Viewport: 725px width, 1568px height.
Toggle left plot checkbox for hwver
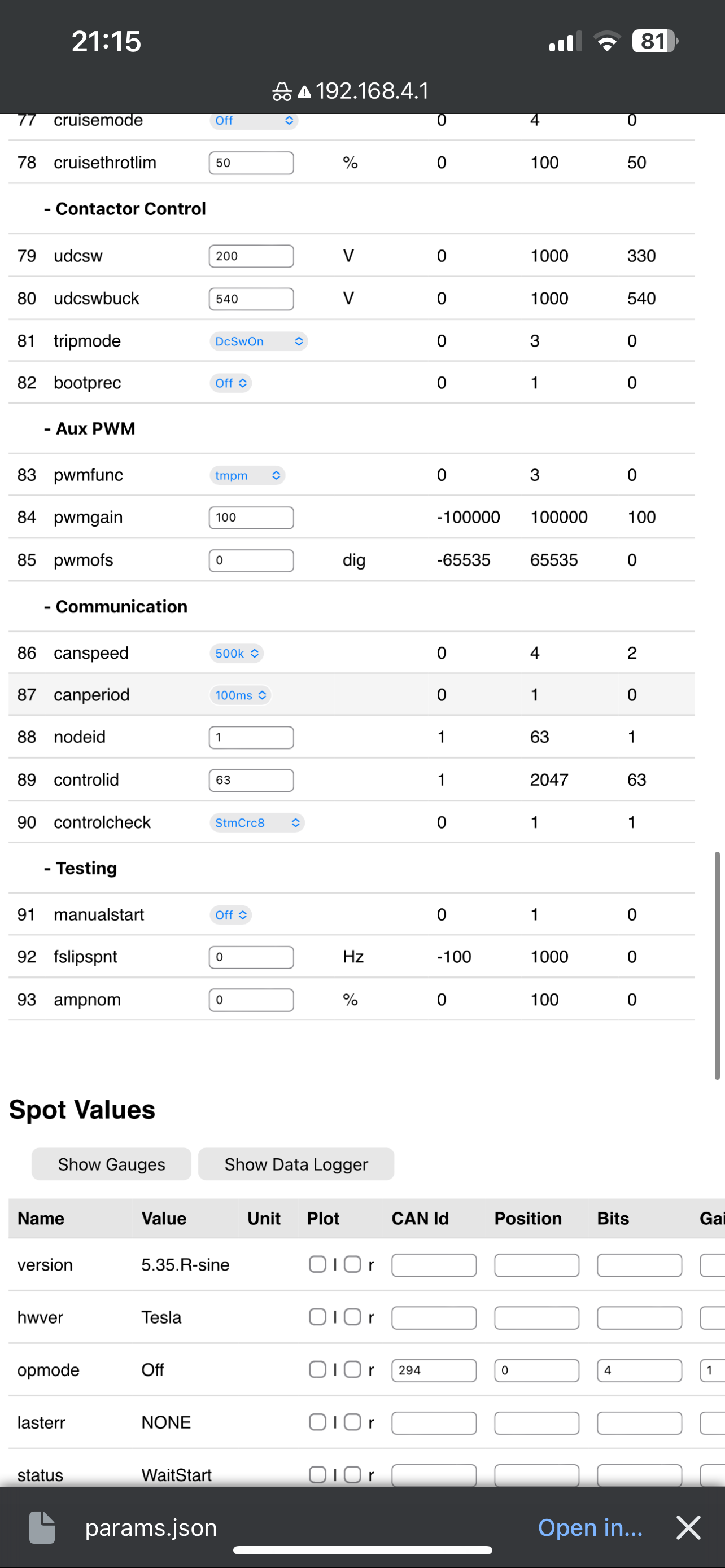317,1317
